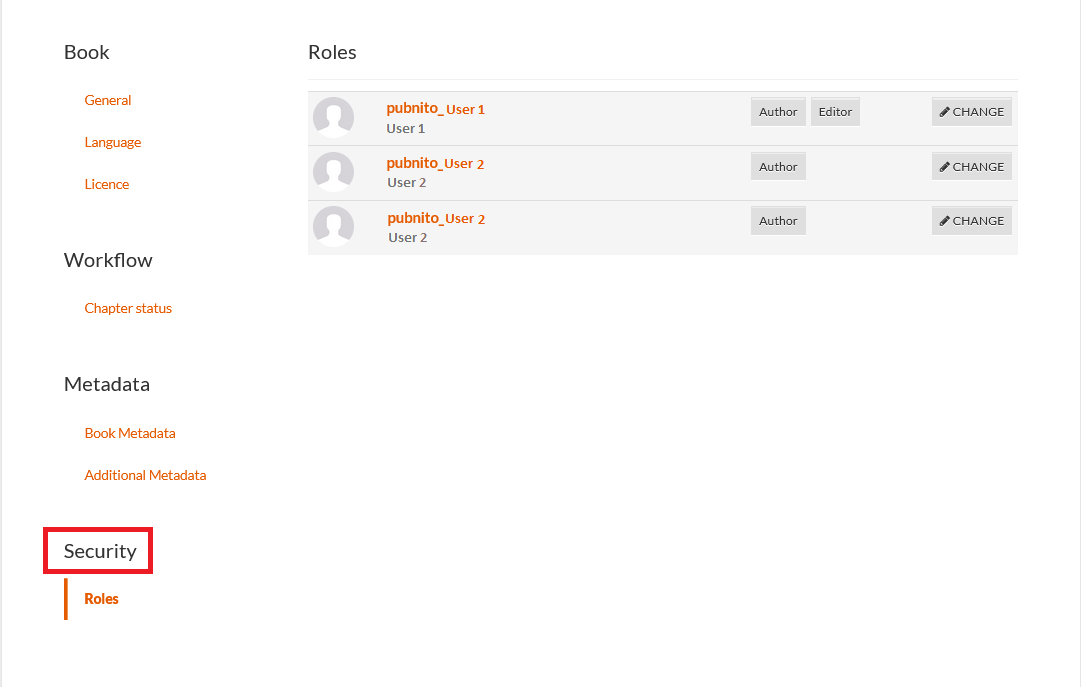Image resolution: width=1086 pixels, height=691 pixels.
Task: Click the Author badge in the last row
Action: click(778, 221)
